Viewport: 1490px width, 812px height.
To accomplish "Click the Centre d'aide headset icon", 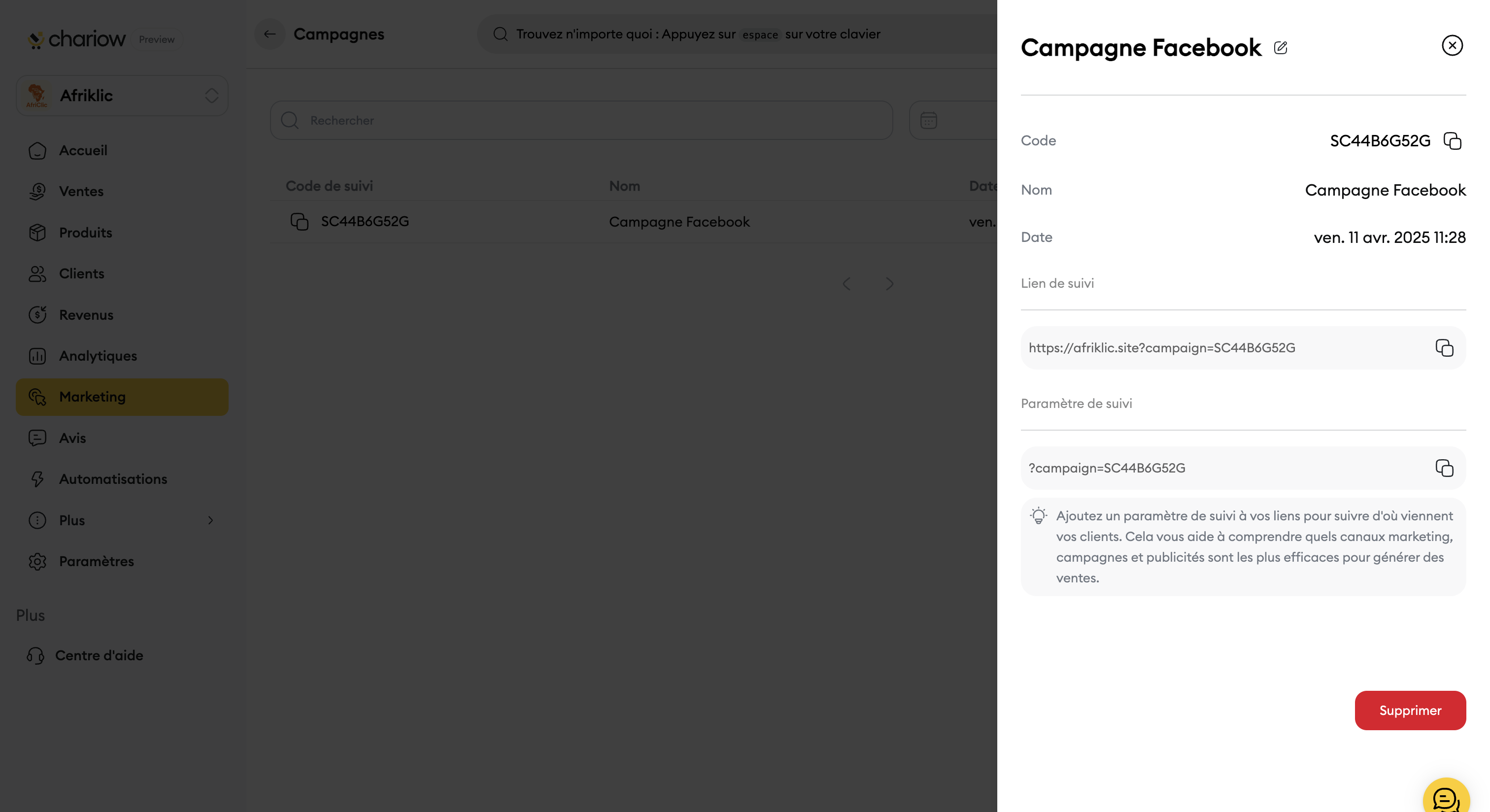I will pyautogui.click(x=35, y=655).
